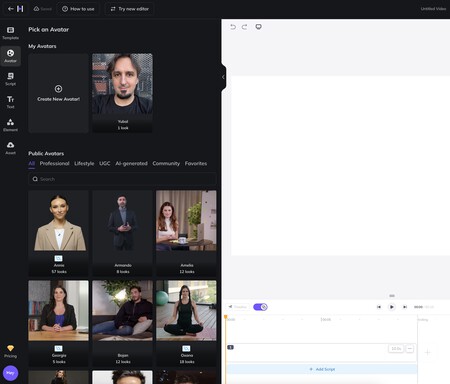The image size is (450, 384).
Task: Open the Script panel icon
Action: coord(10,79)
